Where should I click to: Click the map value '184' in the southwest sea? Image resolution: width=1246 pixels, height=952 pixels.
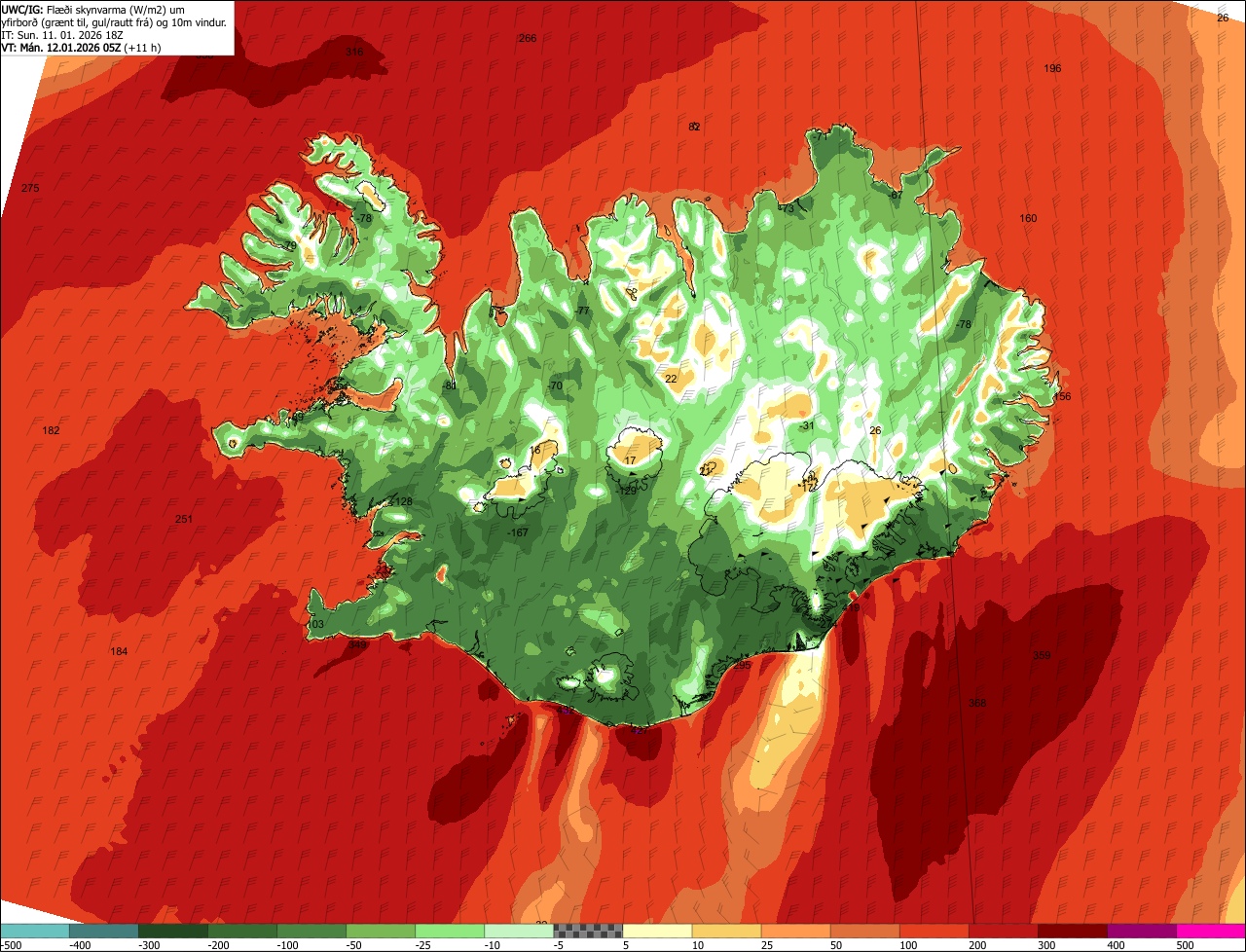pyautogui.click(x=119, y=651)
